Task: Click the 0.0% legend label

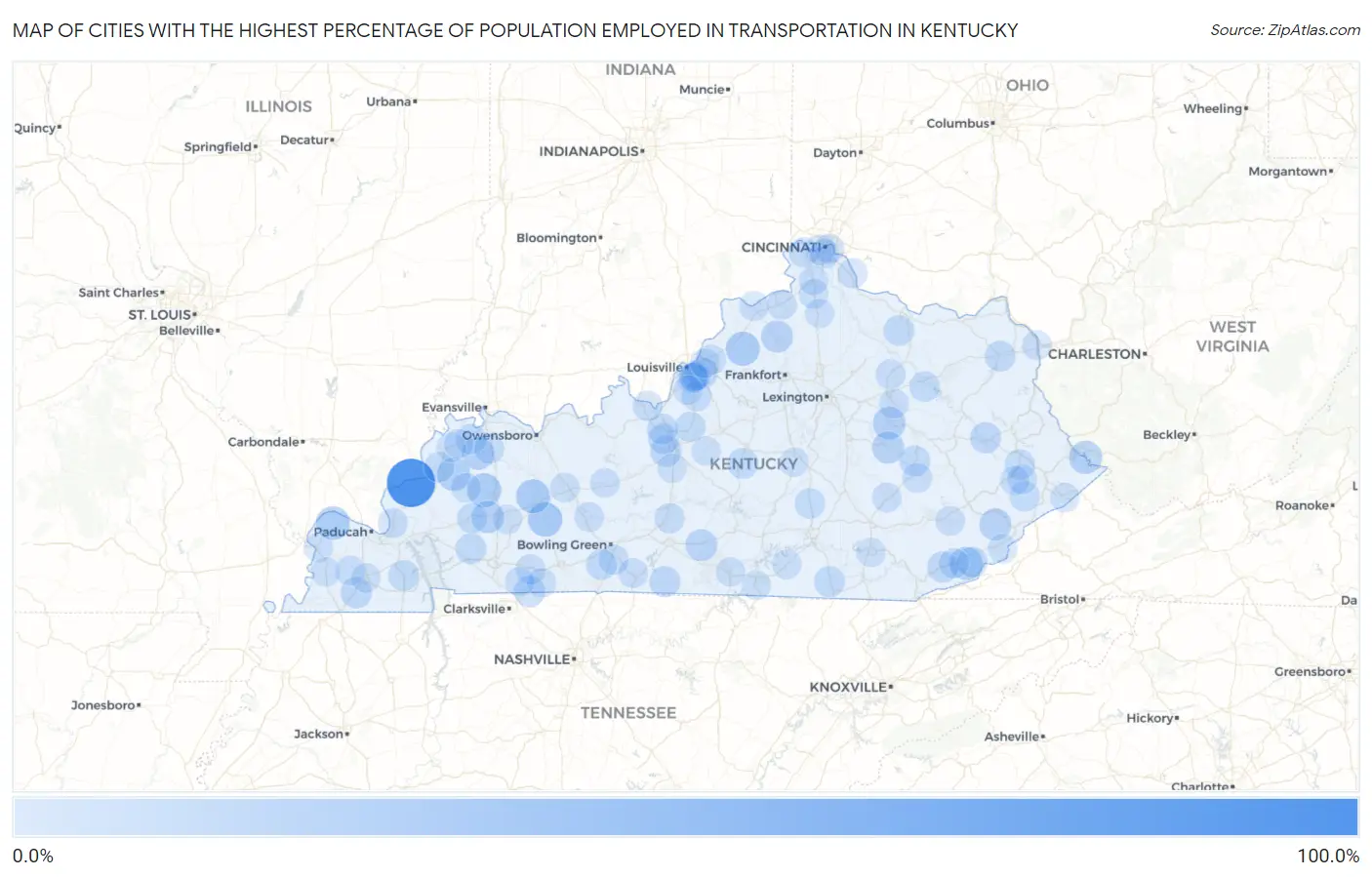Action: point(33,856)
